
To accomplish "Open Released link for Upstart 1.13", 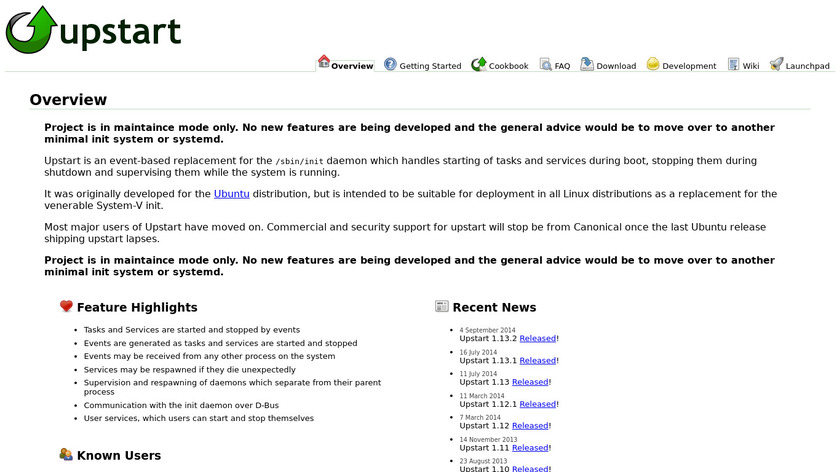I will 530,382.
